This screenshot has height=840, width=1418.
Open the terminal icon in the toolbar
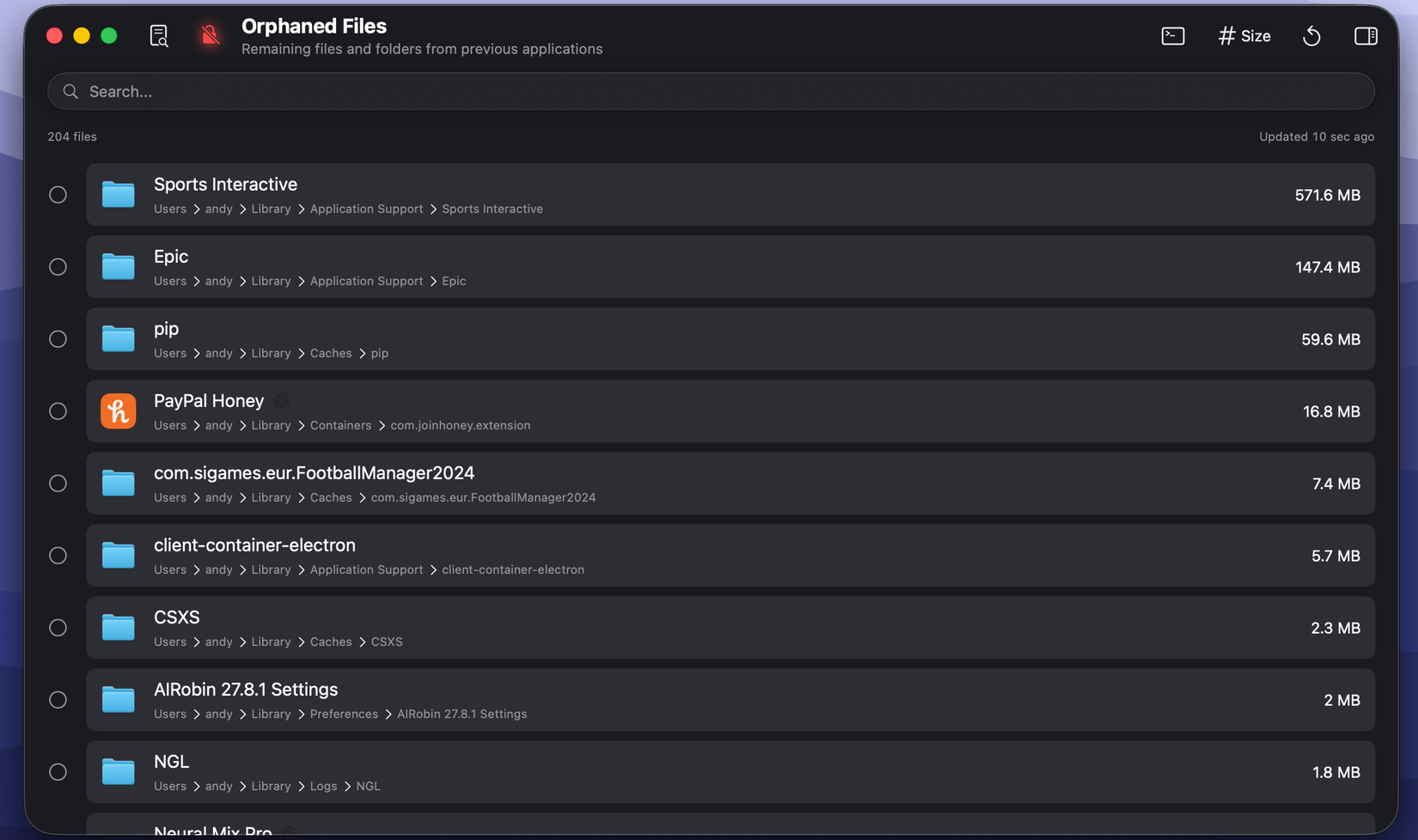1172,35
